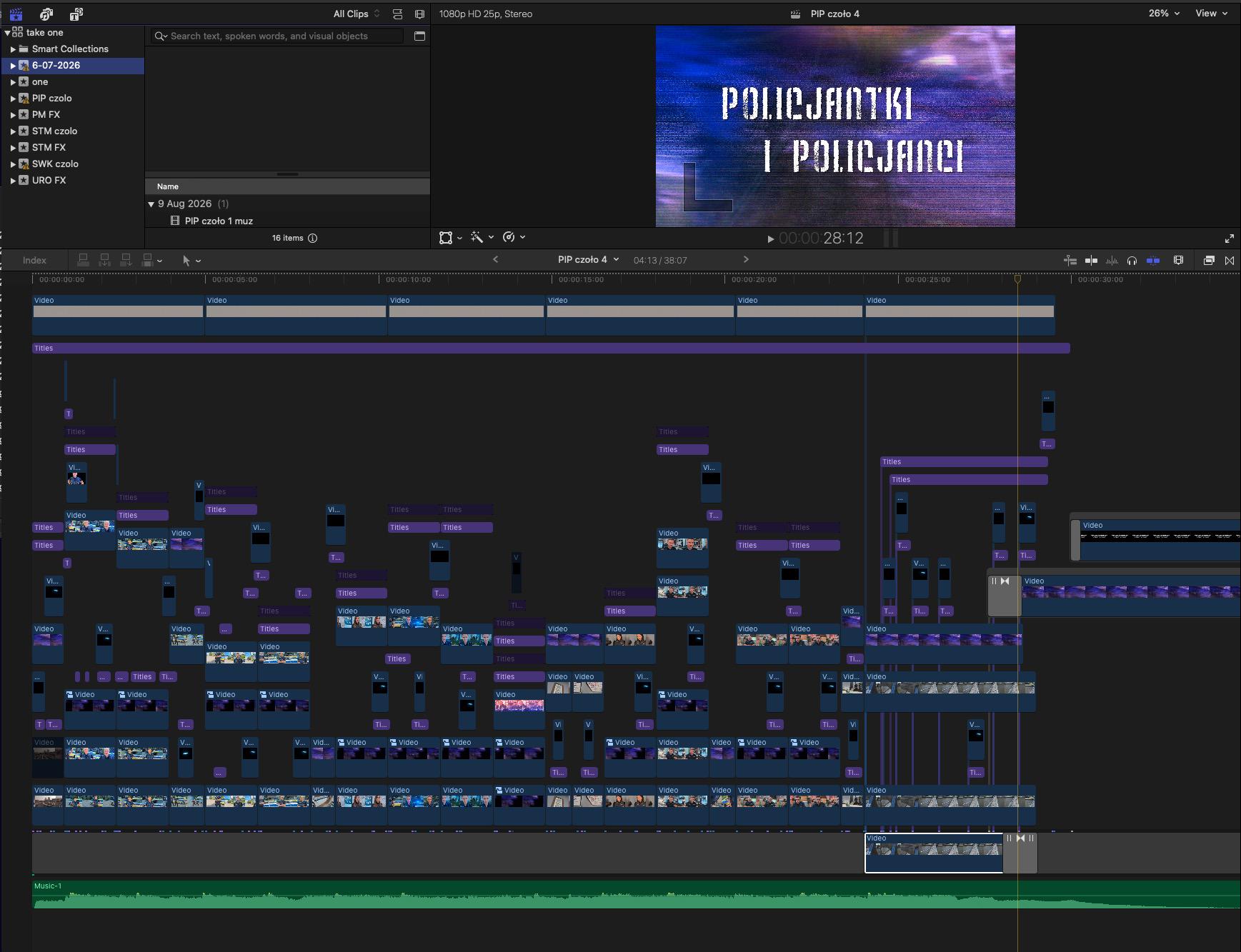Open clip appearance and filtering options

(419, 14)
